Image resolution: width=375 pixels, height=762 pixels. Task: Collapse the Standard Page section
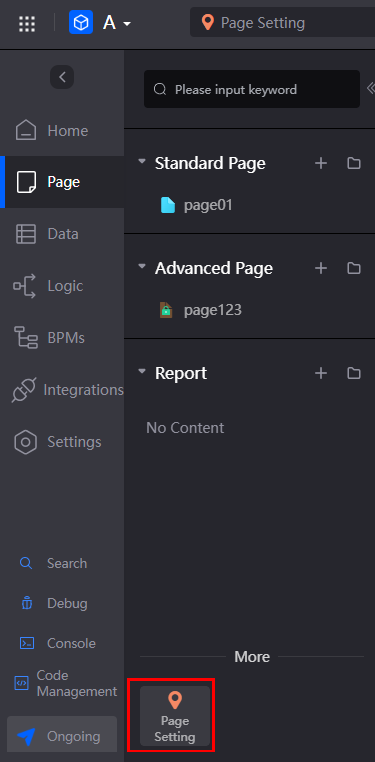tap(142, 161)
